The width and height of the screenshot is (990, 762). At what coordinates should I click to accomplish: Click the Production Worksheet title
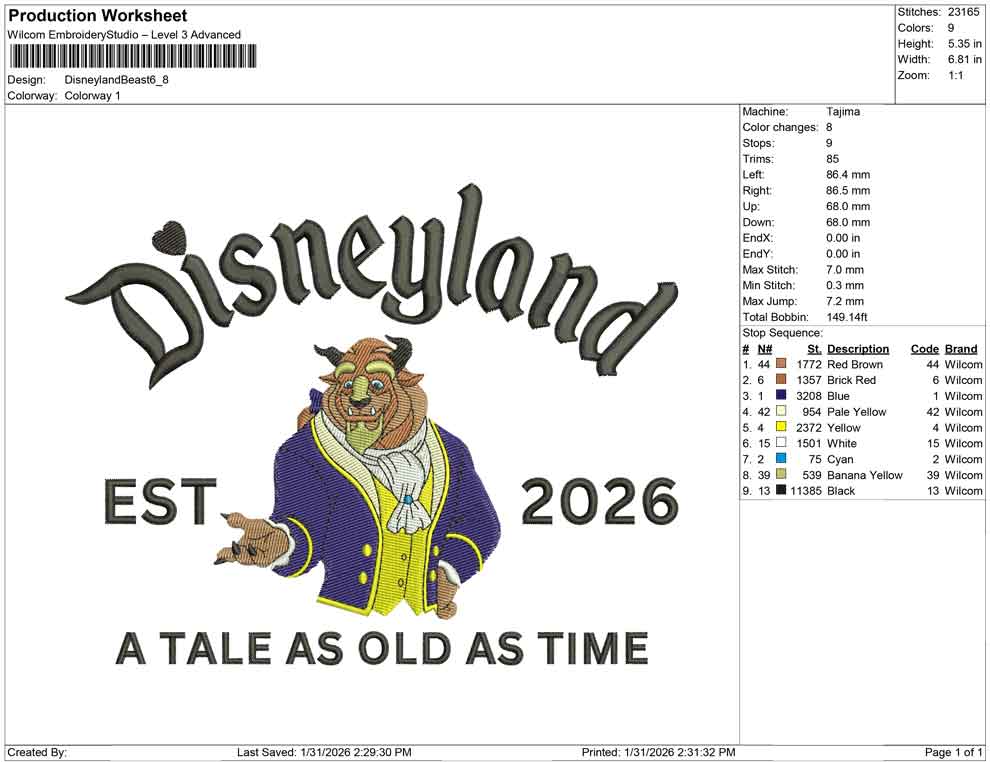[96, 16]
